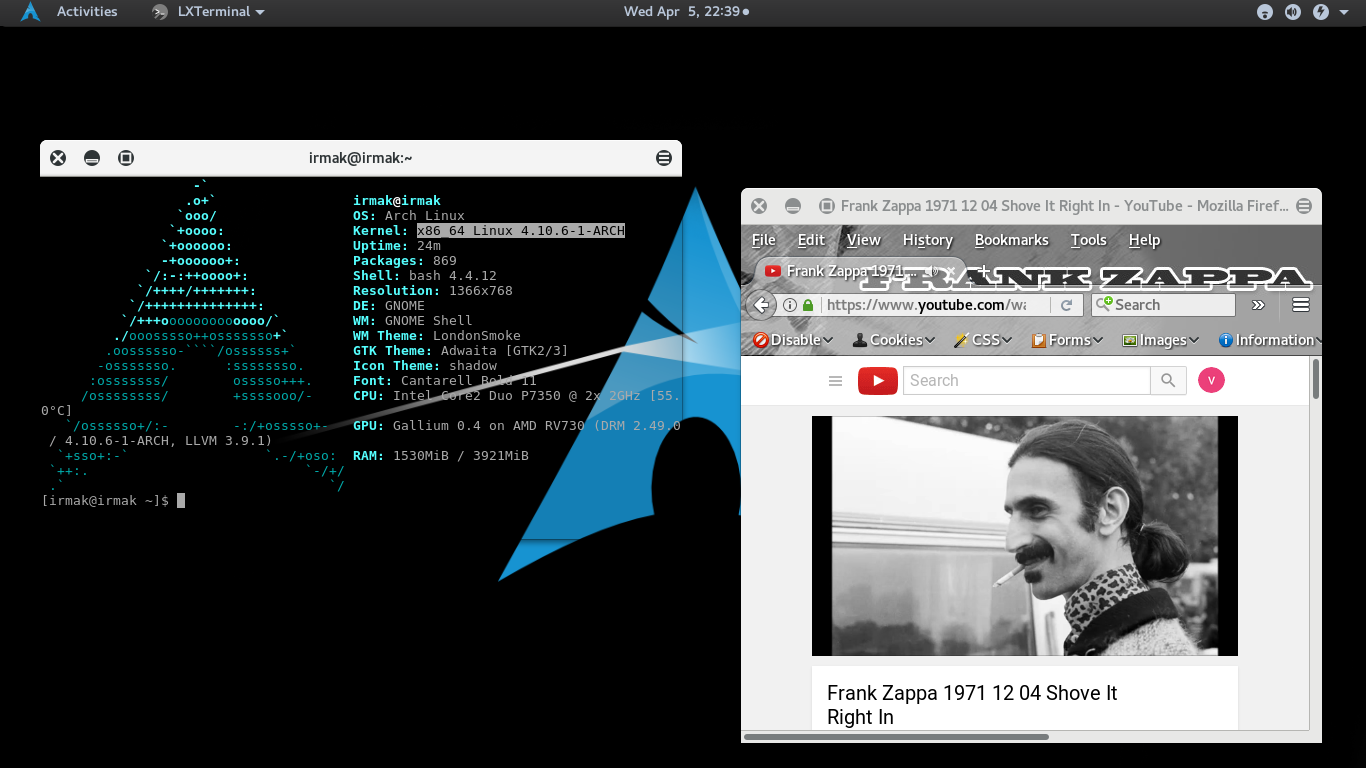
Task: Click the Firefox vertical page scrollbar
Action: point(1315,380)
